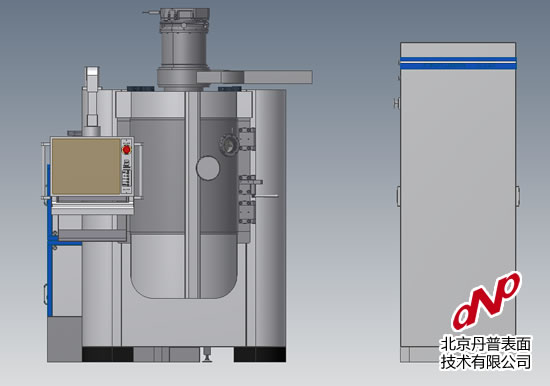Click the leveling foot under the machine

[x=207, y=354]
